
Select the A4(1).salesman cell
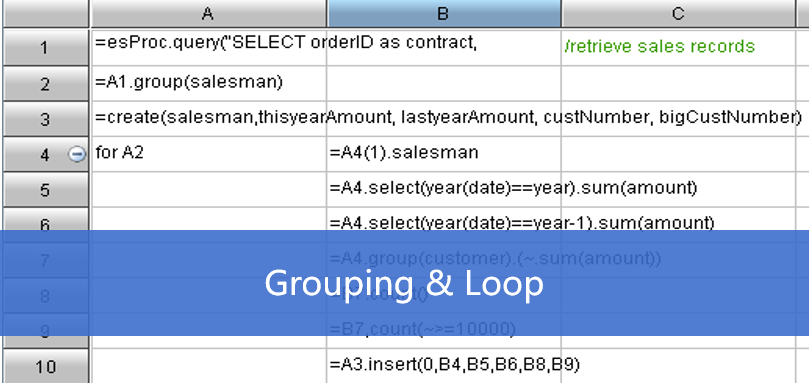(x=444, y=154)
